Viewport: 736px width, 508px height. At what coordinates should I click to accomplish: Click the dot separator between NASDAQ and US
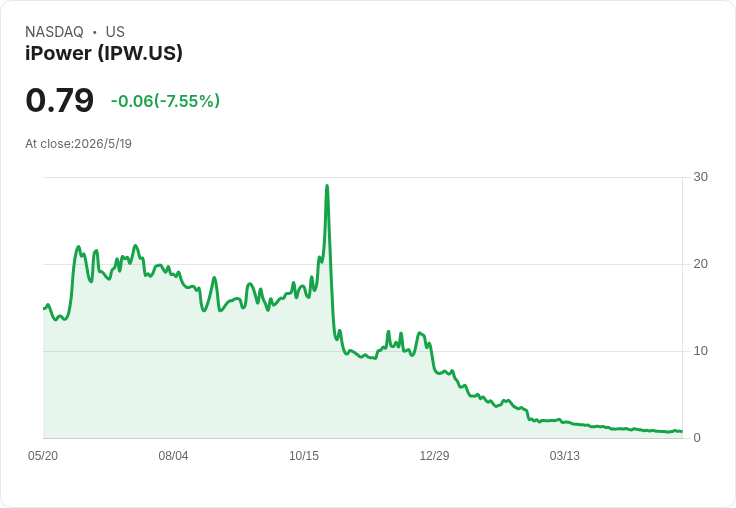95,32
